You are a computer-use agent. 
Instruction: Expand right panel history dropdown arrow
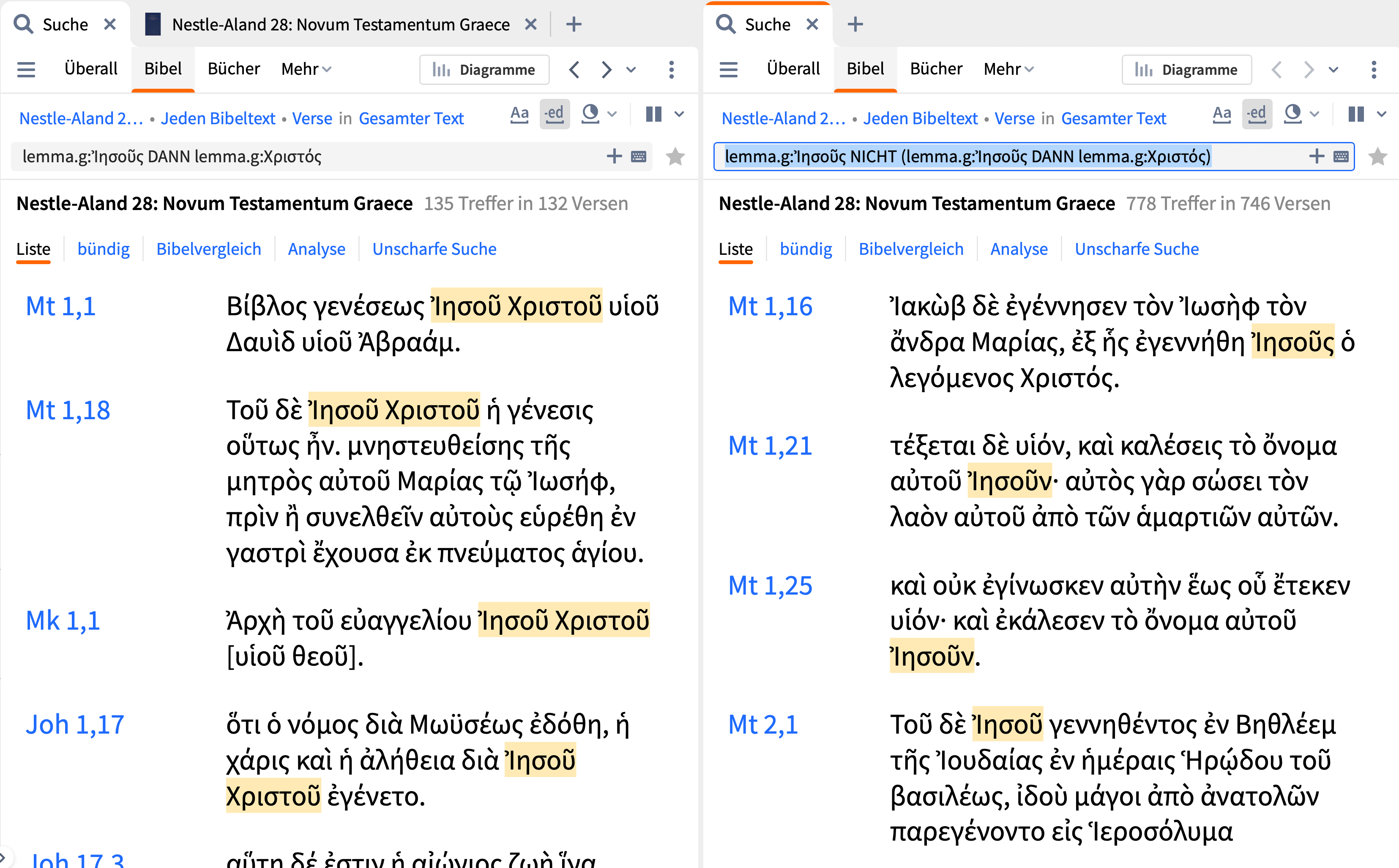[x=1333, y=69]
